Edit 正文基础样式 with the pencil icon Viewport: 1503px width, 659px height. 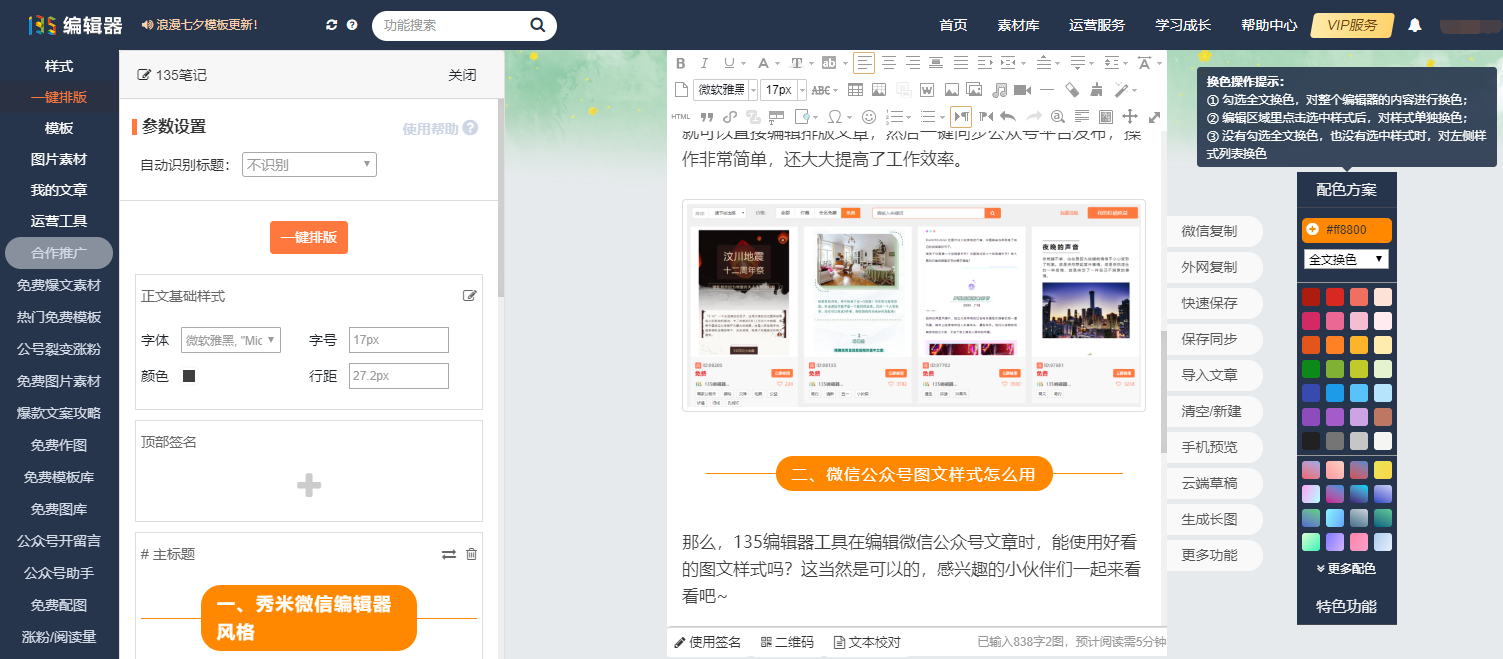tap(469, 295)
